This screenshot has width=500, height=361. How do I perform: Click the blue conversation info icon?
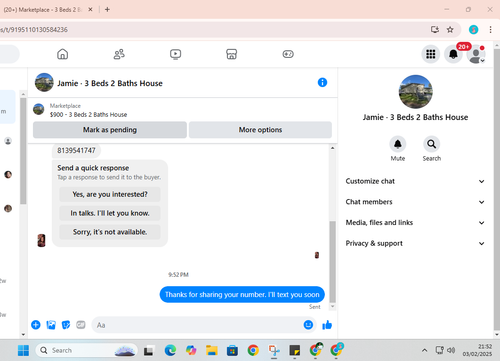tap(322, 82)
